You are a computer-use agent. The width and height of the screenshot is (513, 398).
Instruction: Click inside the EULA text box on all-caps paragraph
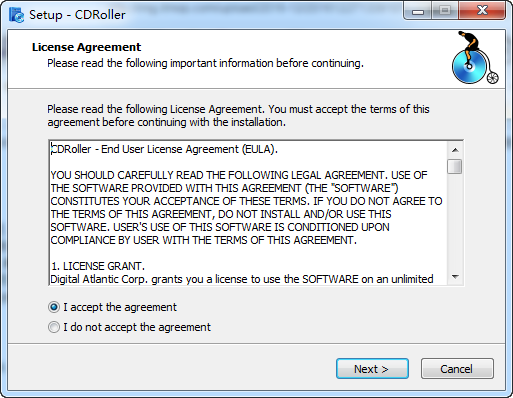[247, 207]
